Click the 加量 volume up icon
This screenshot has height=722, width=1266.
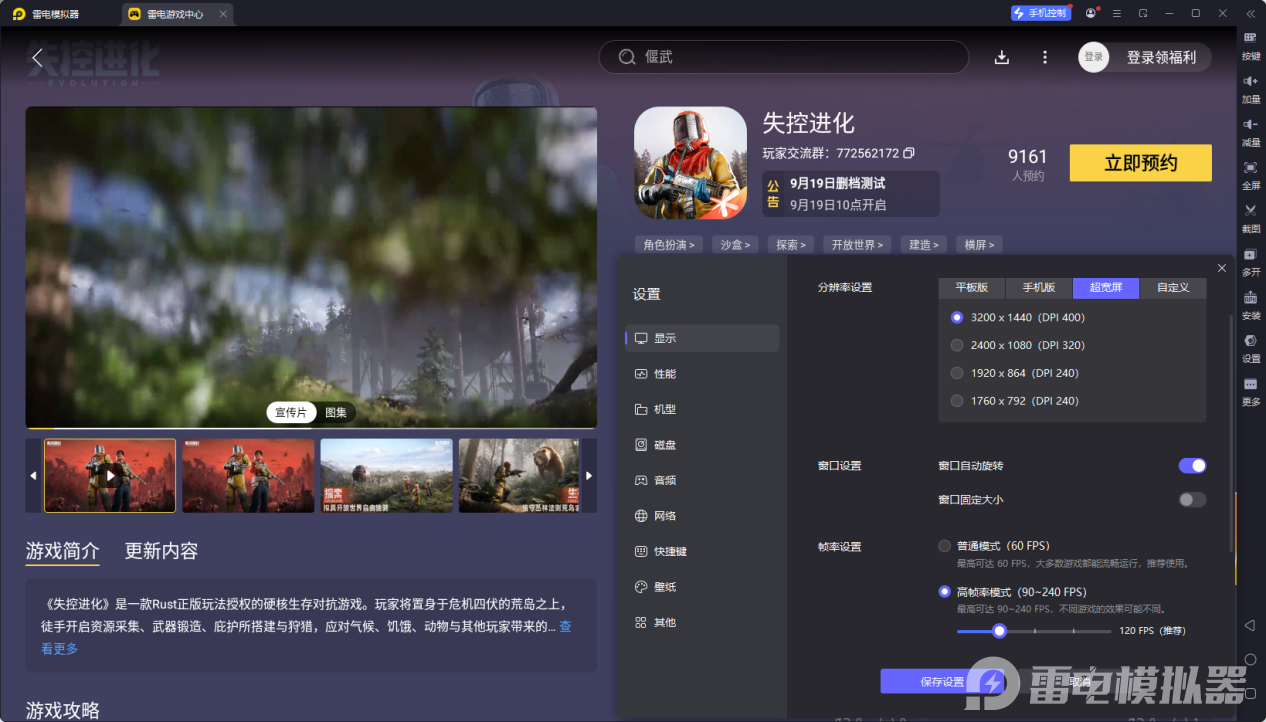pos(1250,81)
